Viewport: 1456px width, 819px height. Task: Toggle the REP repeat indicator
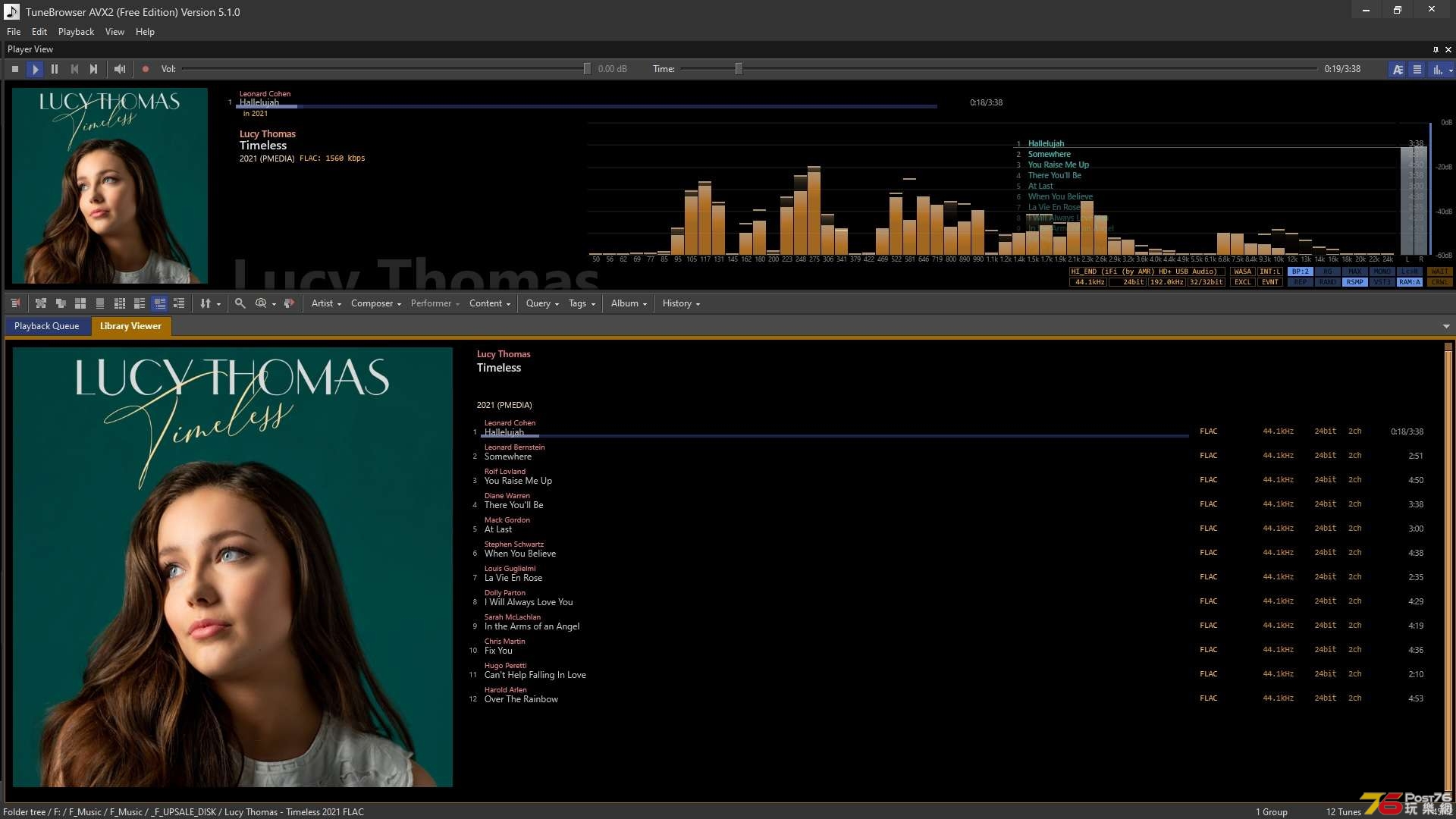pyautogui.click(x=1301, y=282)
